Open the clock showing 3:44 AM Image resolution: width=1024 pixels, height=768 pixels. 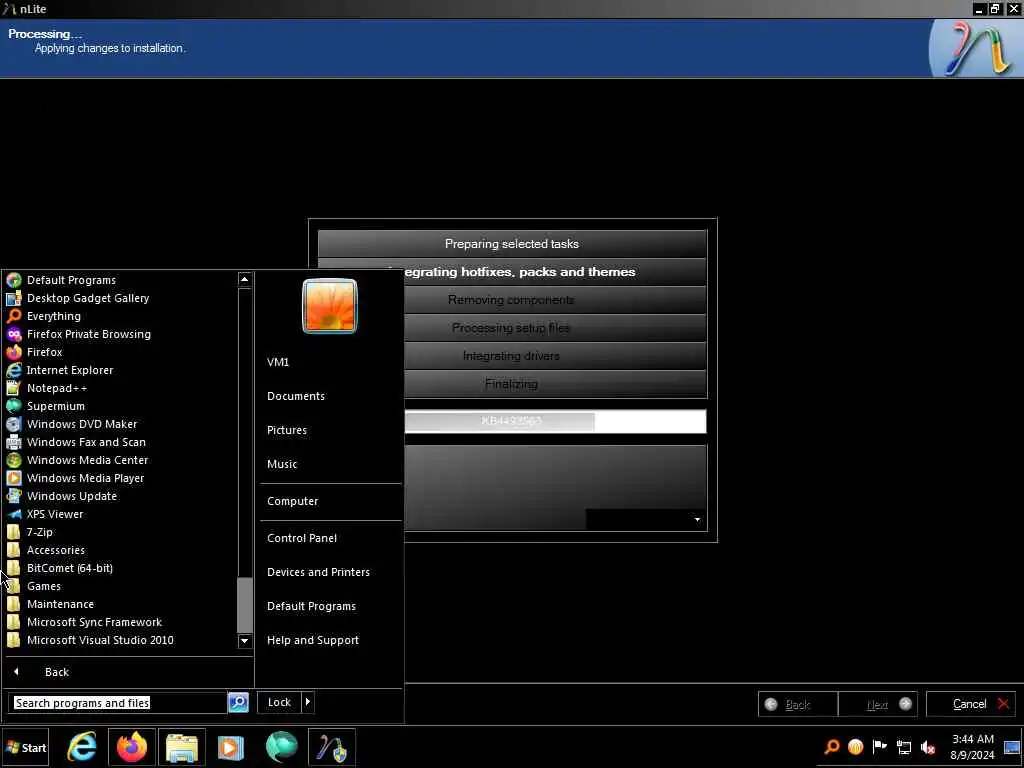tap(972, 747)
